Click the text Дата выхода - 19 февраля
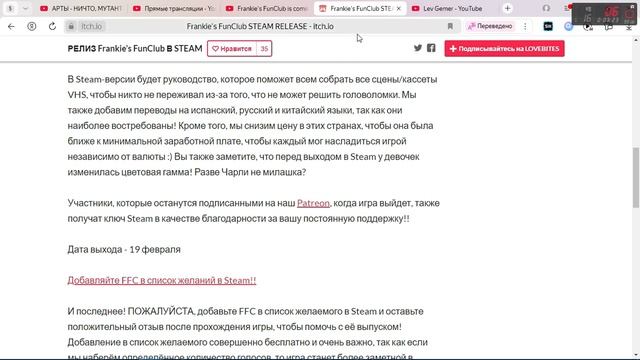The width and height of the screenshot is (640, 360). point(124,249)
